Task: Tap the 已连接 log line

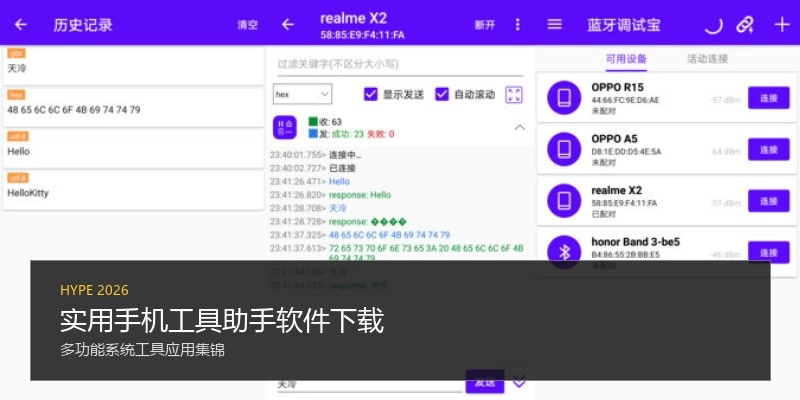Action: click(x=342, y=168)
